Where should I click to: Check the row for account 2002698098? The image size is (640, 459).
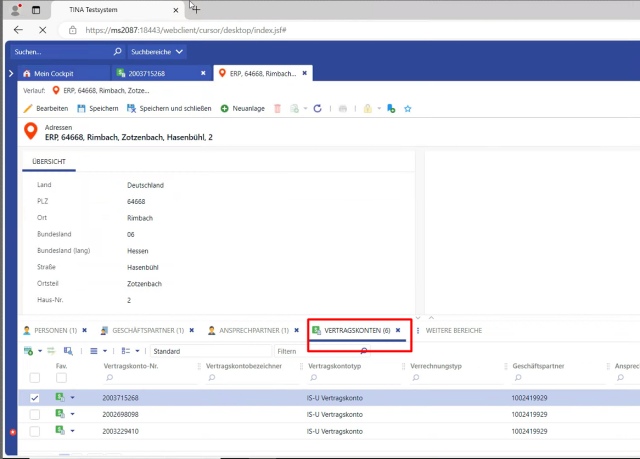click(35, 414)
